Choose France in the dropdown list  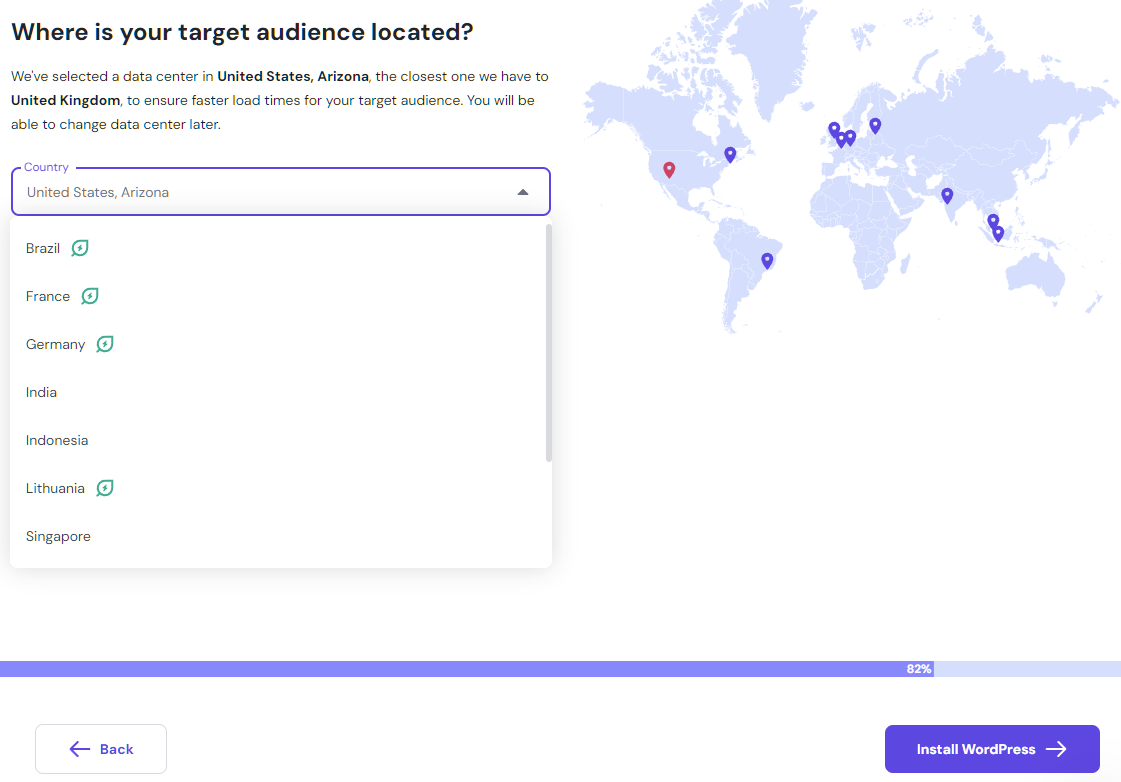point(48,296)
